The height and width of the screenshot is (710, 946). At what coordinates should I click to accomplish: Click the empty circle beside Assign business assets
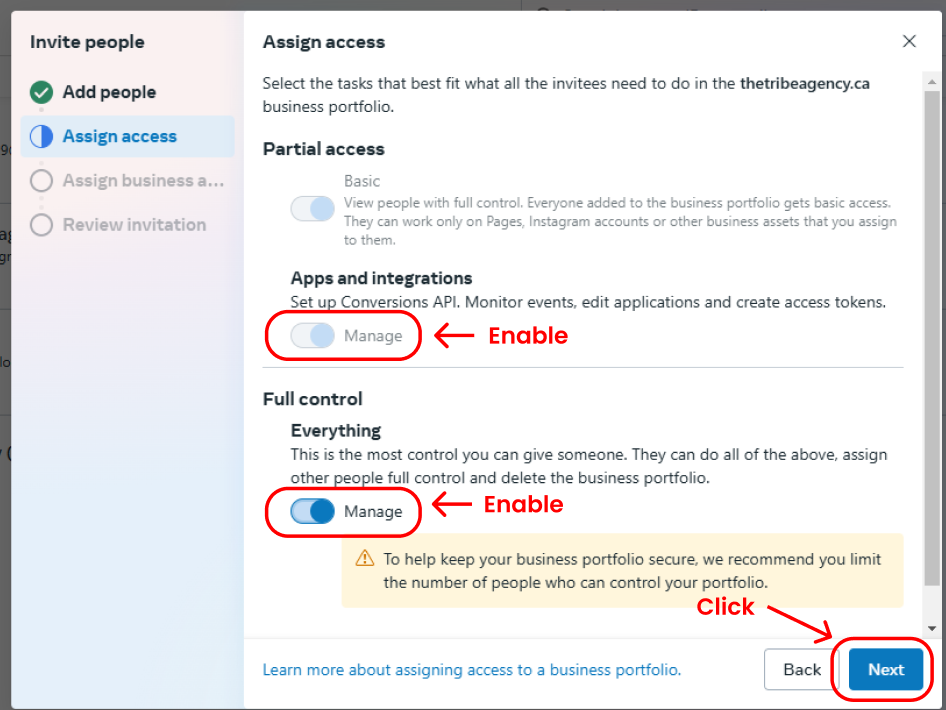(41, 181)
